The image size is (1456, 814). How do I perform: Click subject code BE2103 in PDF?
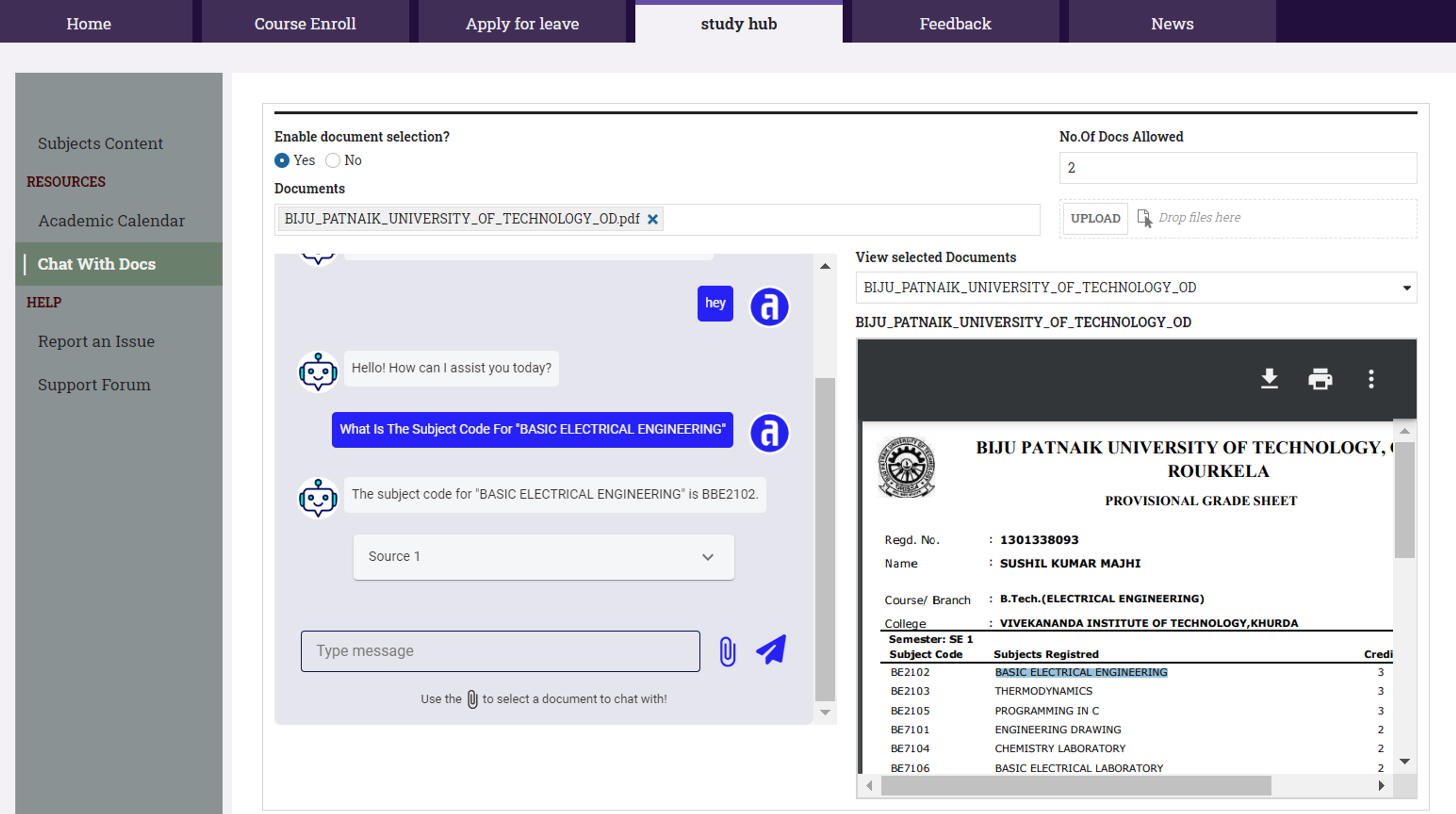pos(910,691)
